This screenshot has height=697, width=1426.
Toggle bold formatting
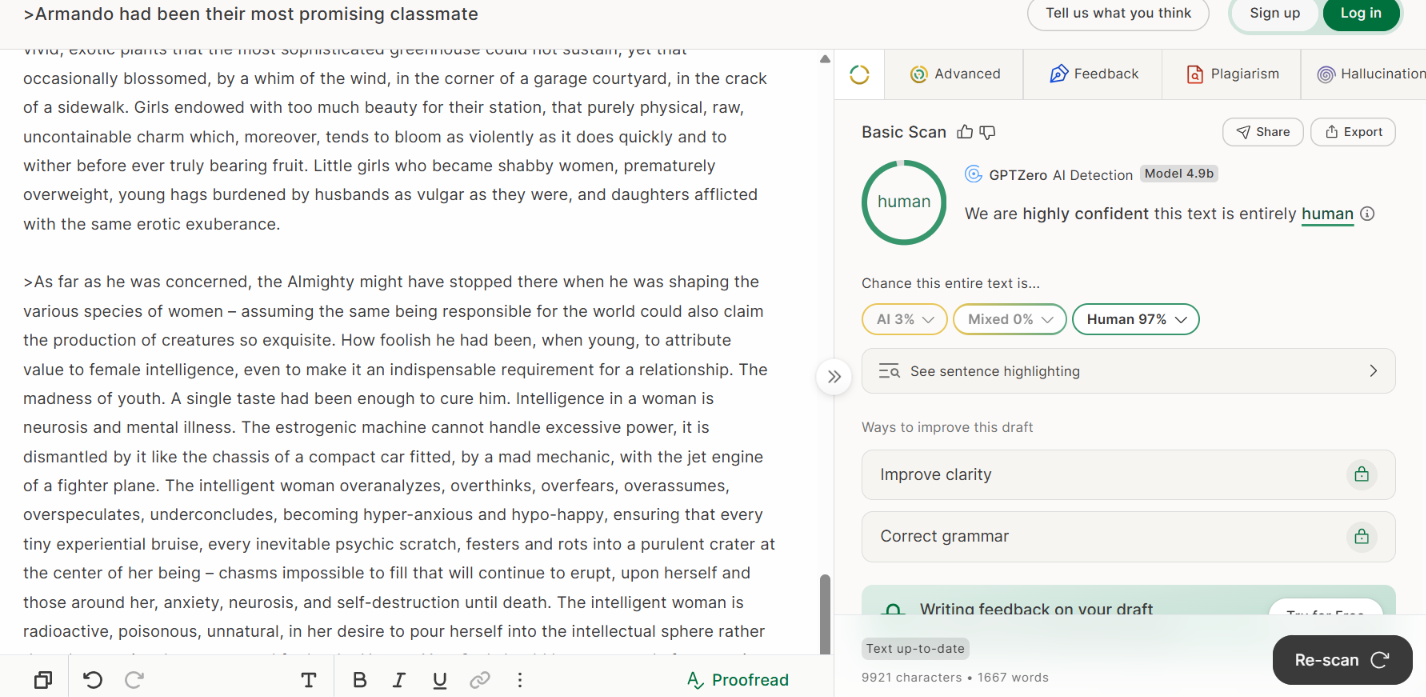tap(359, 680)
